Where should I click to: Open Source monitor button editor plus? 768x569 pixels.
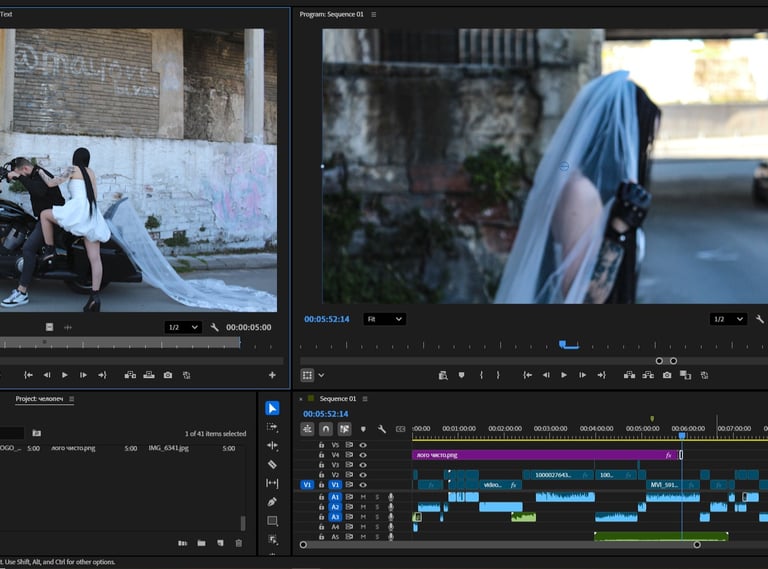272,375
